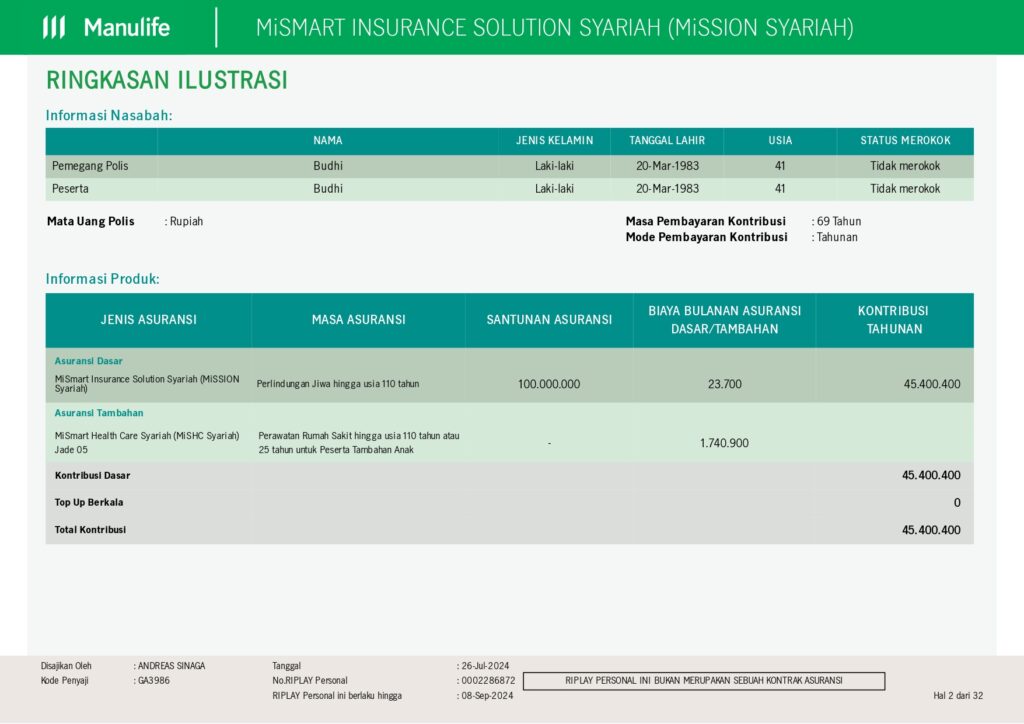Select the "Informasi Produk:" section label
Viewport: 1024px width, 724px height.
coord(103,279)
